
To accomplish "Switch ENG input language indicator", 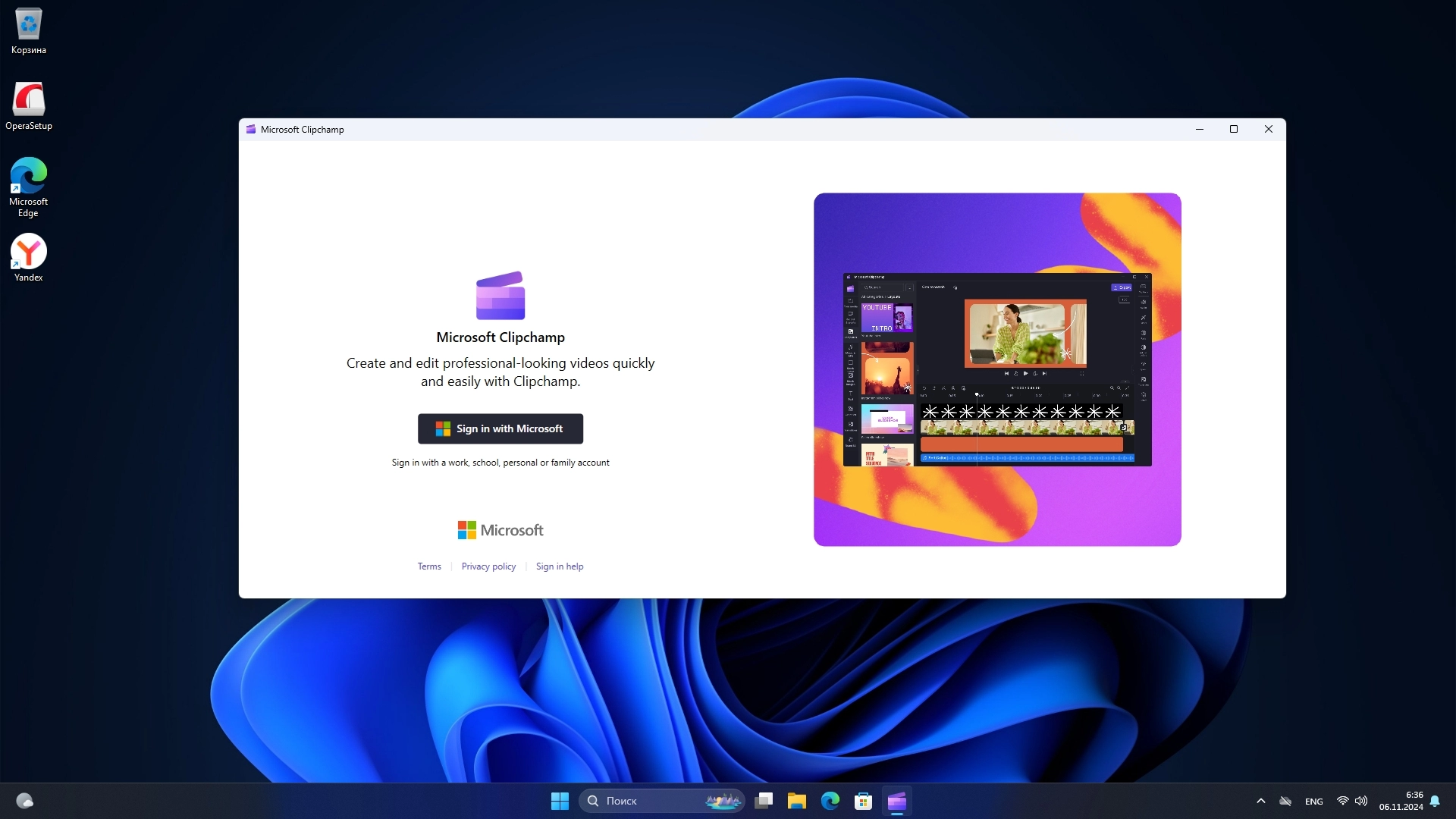I will coord(1314,802).
